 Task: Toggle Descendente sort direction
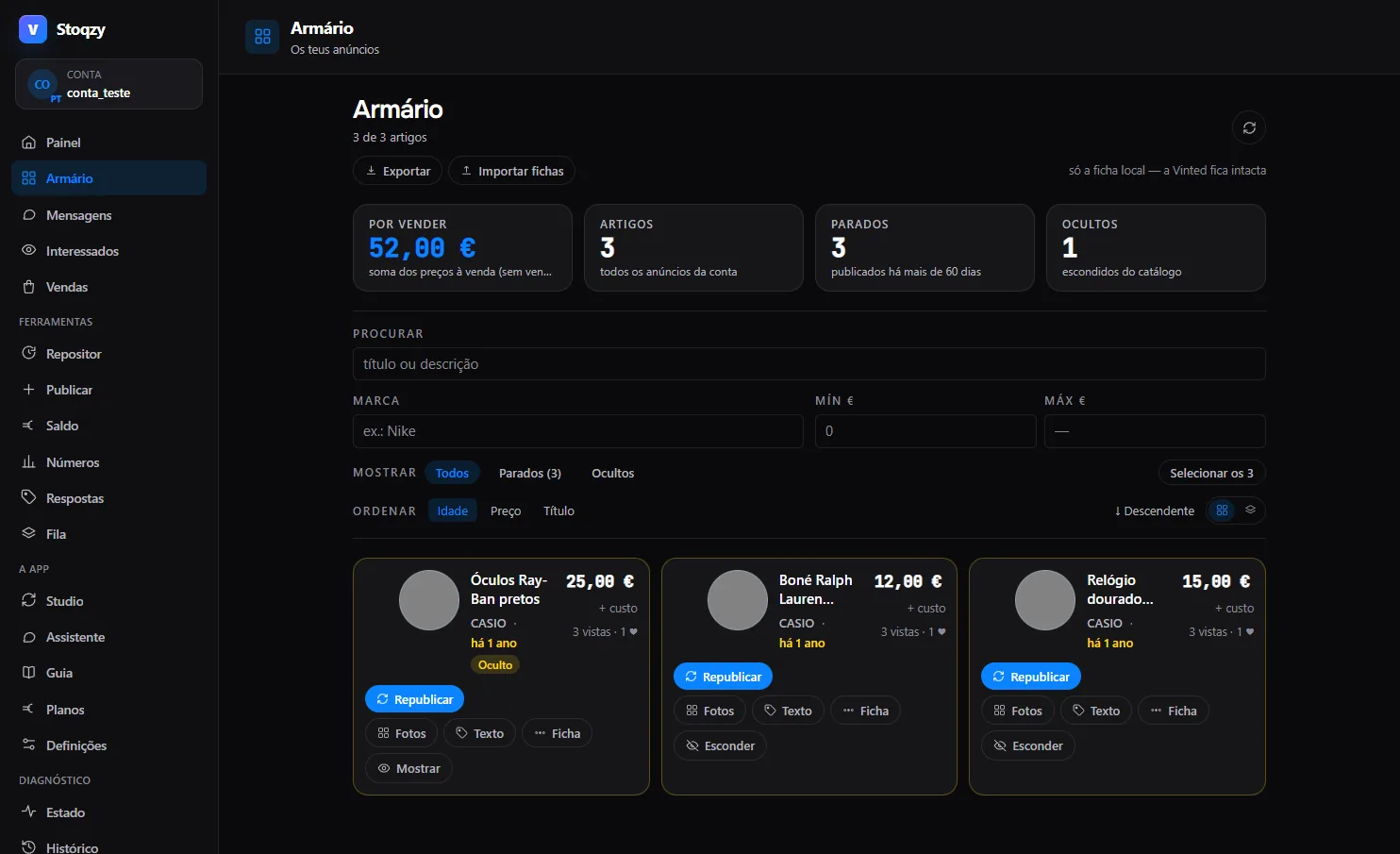tap(1154, 511)
